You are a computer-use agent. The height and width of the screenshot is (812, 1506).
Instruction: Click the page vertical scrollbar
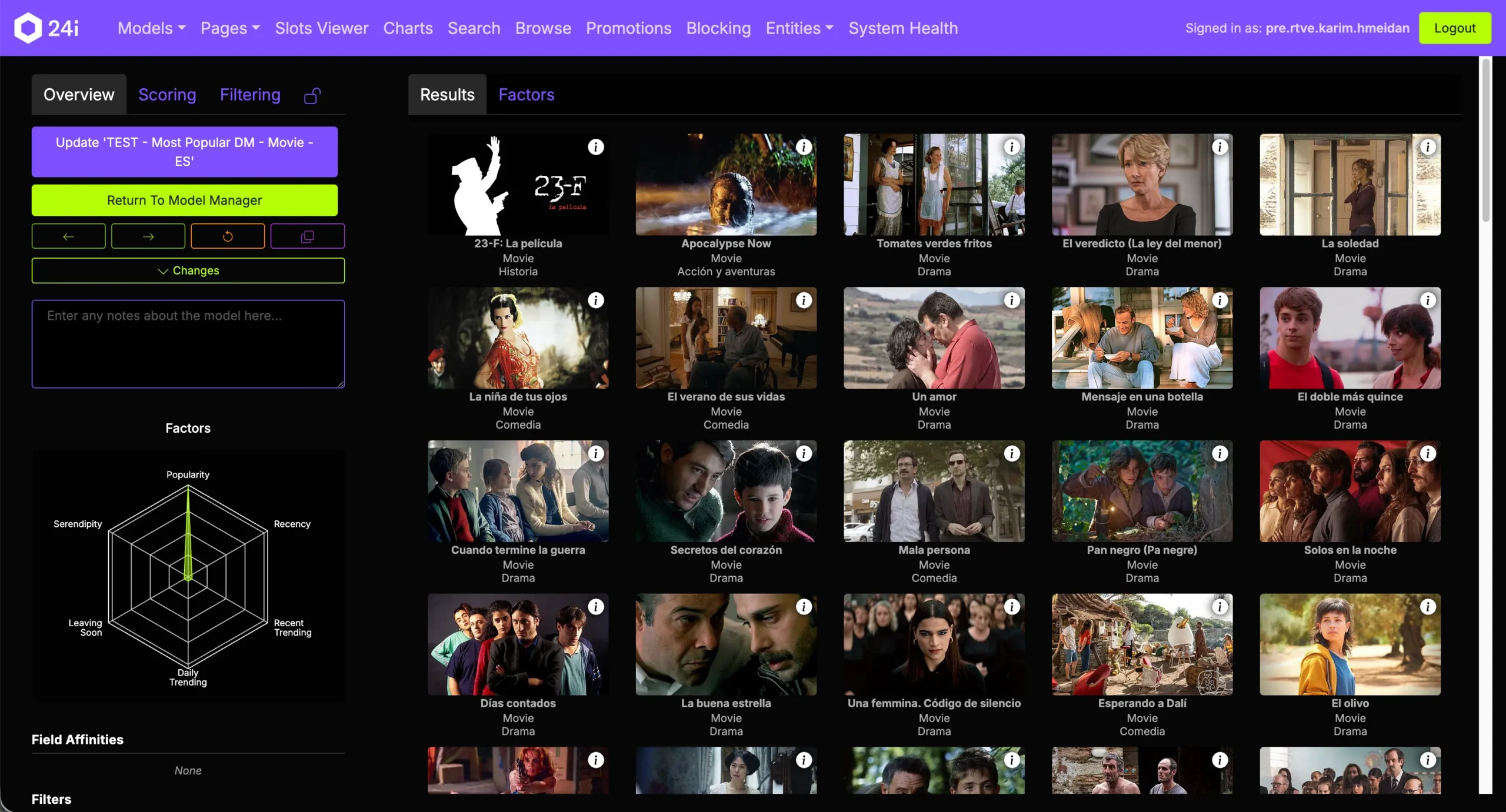click(x=1486, y=141)
